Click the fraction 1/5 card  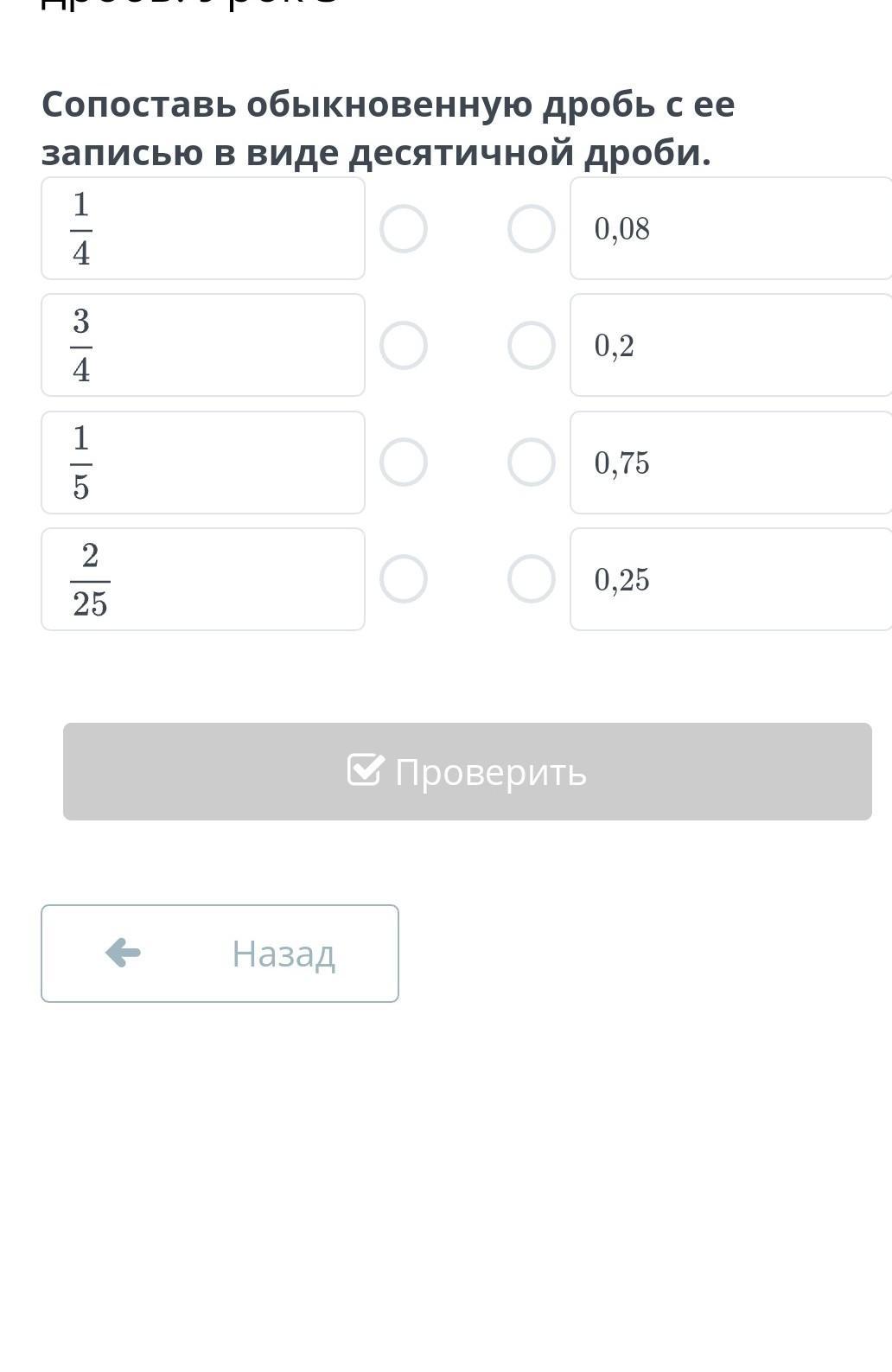tap(203, 463)
